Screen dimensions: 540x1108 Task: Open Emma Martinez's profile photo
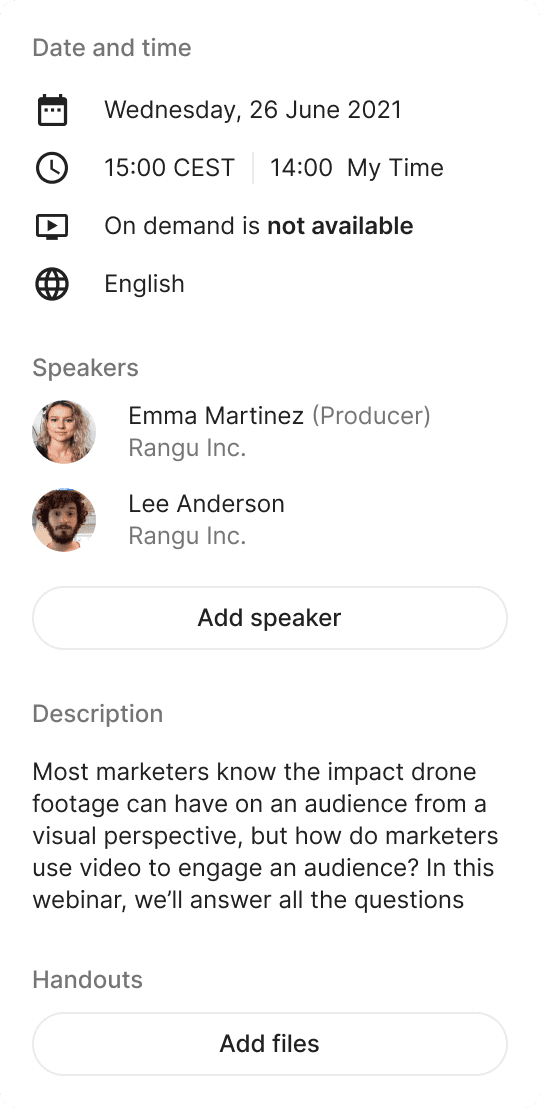(64, 432)
